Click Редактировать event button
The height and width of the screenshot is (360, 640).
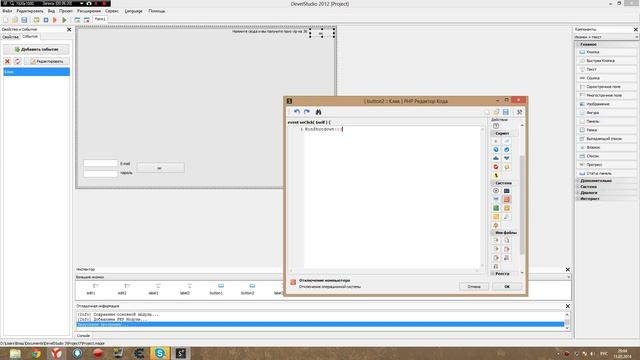pos(47,61)
